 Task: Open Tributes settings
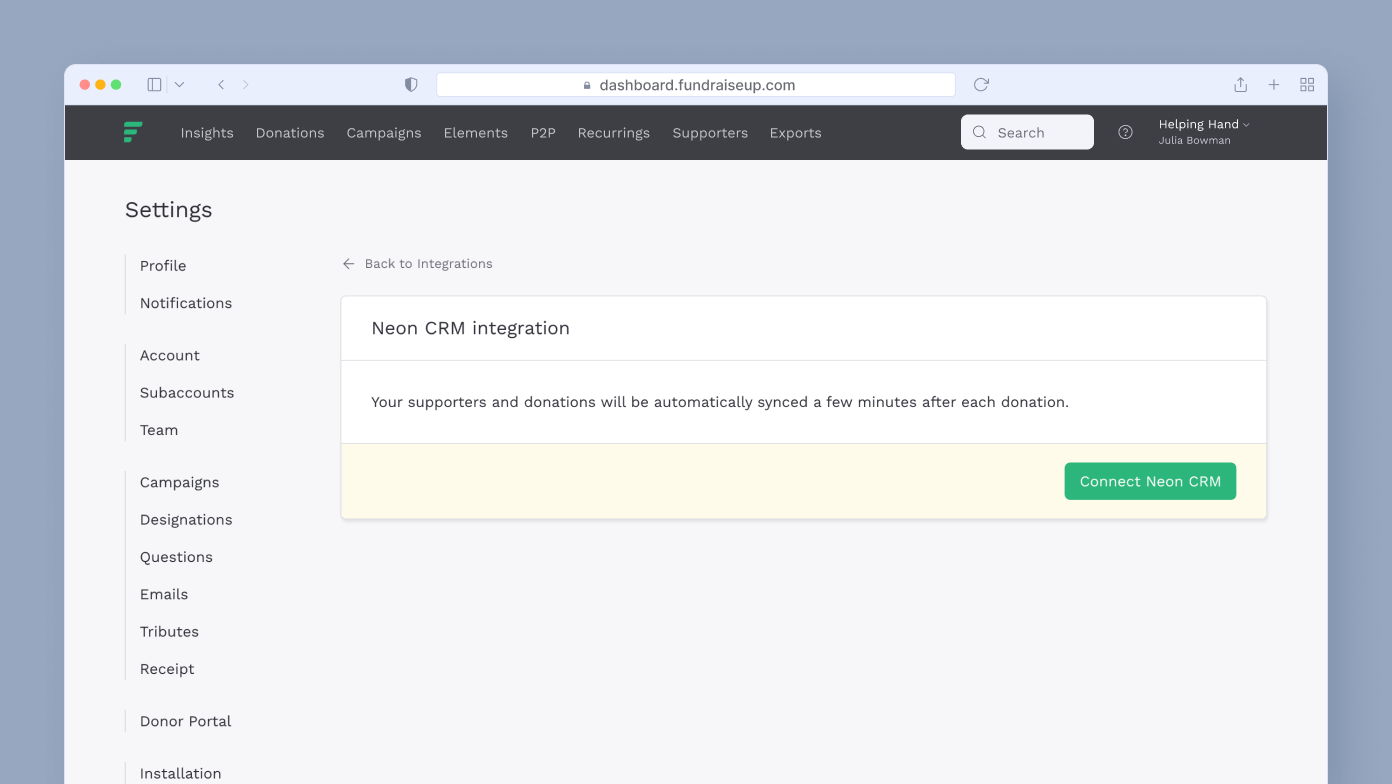[169, 632]
